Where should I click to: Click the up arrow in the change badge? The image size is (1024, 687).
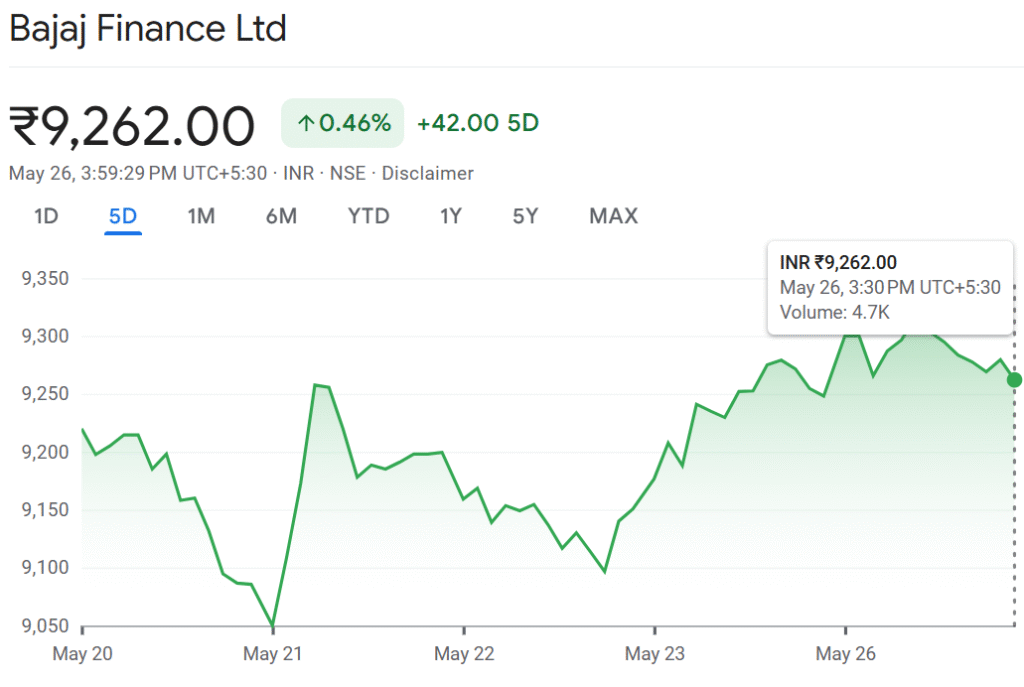306,123
